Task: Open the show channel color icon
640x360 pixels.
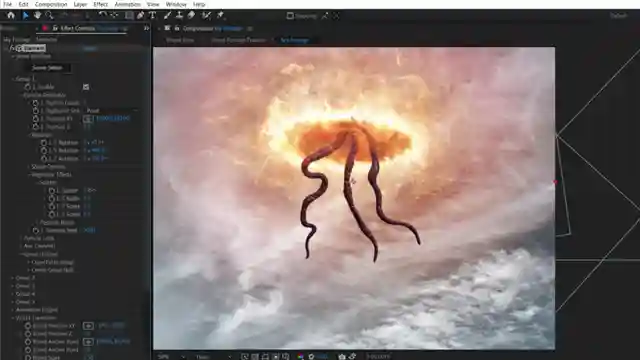Action: [x=300, y=356]
